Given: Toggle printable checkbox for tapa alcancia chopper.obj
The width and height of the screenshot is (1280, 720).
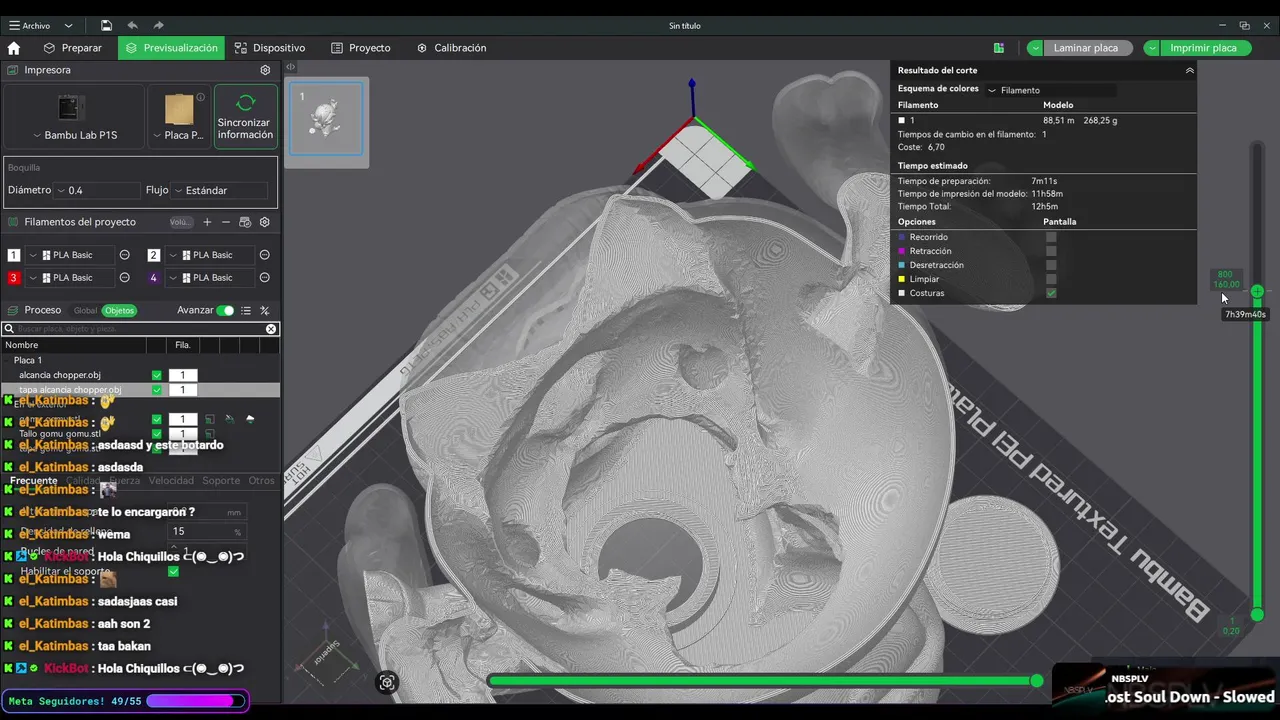Looking at the screenshot, I should pos(156,390).
